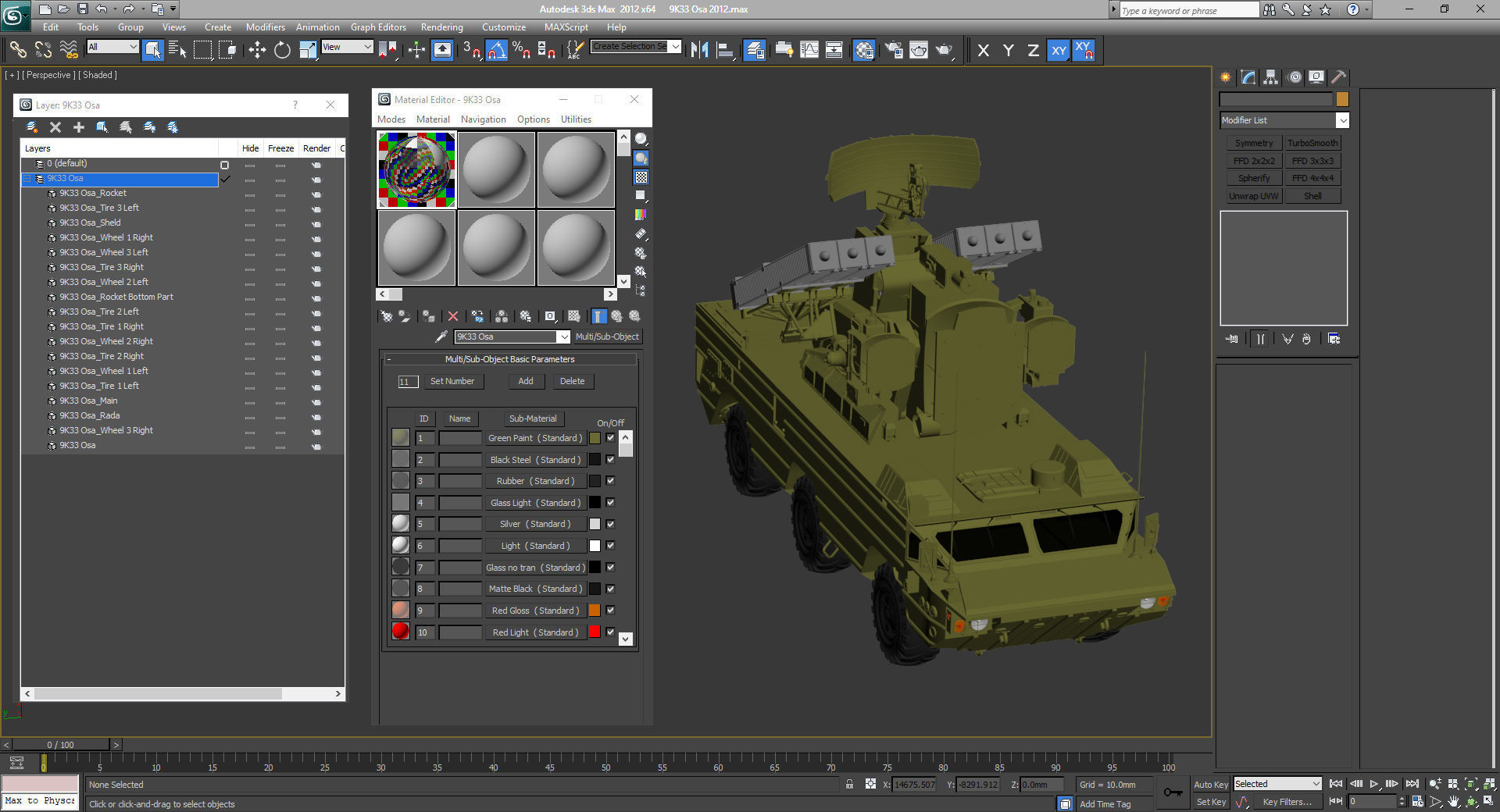The width and height of the screenshot is (1500, 812).
Task: Toggle Hide for 9K33 Osa_Main object
Action: pyautogui.click(x=250, y=401)
